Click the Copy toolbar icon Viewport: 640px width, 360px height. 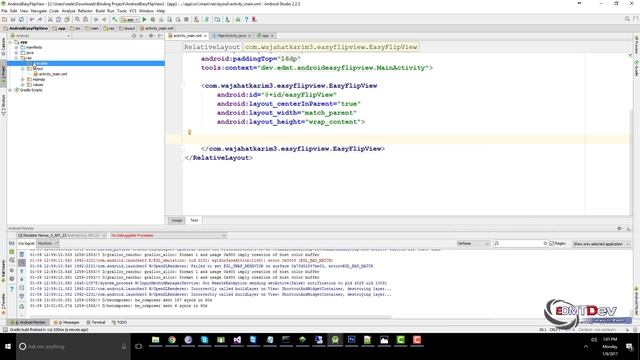(58, 20)
